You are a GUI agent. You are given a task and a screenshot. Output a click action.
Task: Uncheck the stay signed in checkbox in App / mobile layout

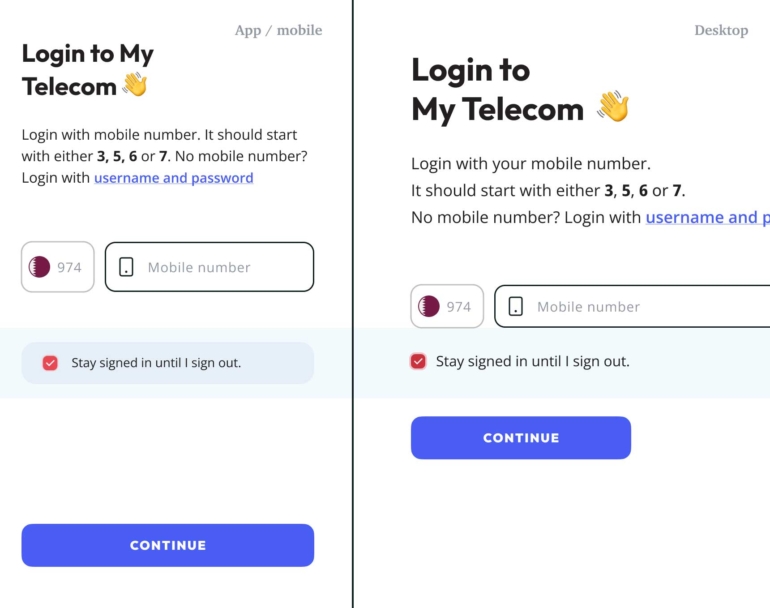pos(50,363)
